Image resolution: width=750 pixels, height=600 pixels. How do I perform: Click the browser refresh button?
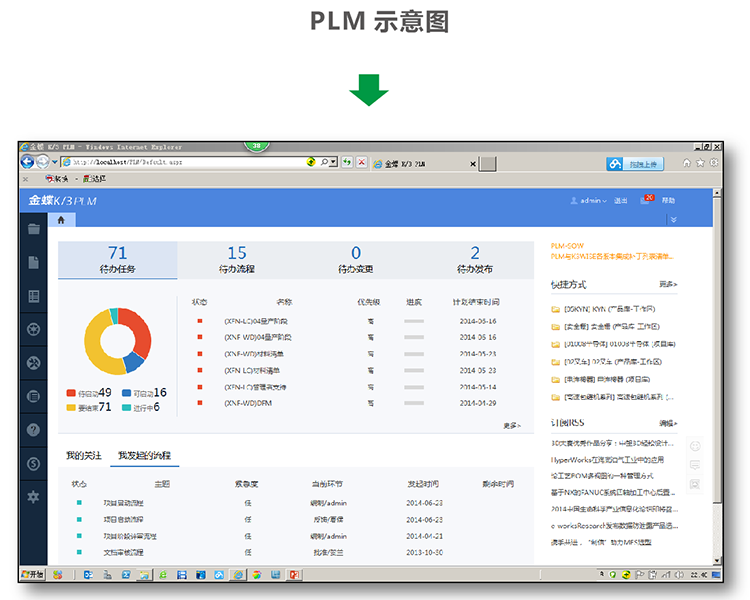347,162
